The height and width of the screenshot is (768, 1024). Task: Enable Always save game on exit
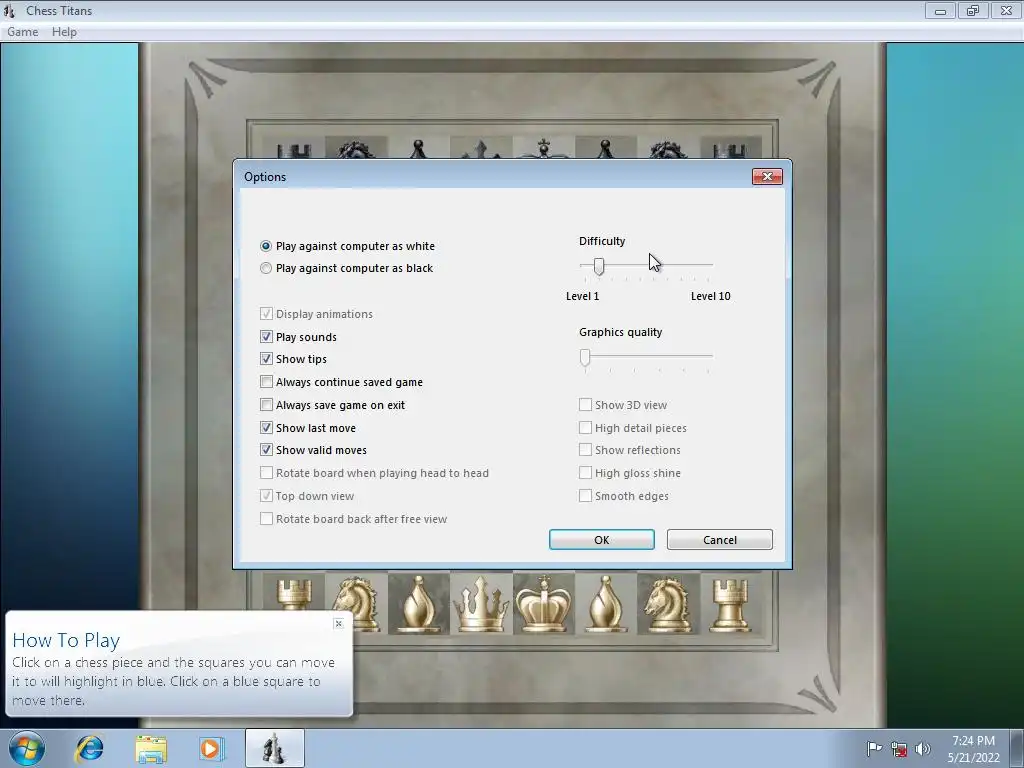[266, 405]
